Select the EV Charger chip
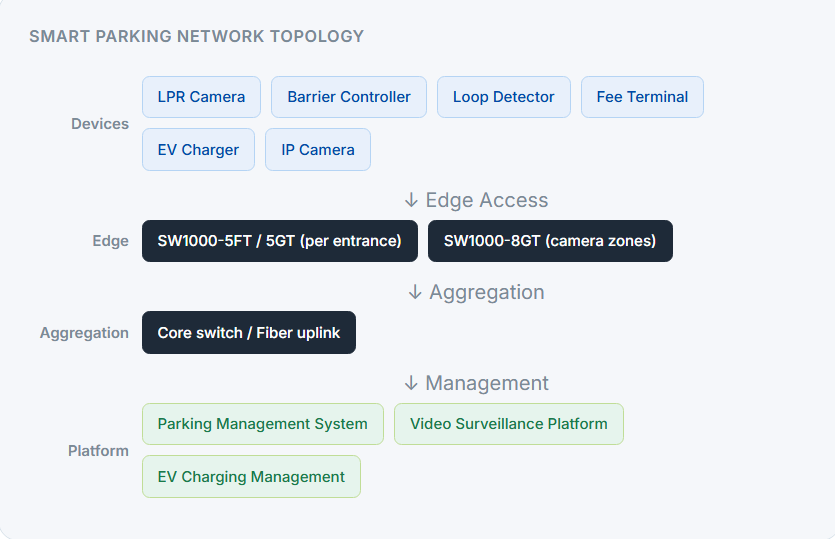Screen dimensions: 835x539 198,150
